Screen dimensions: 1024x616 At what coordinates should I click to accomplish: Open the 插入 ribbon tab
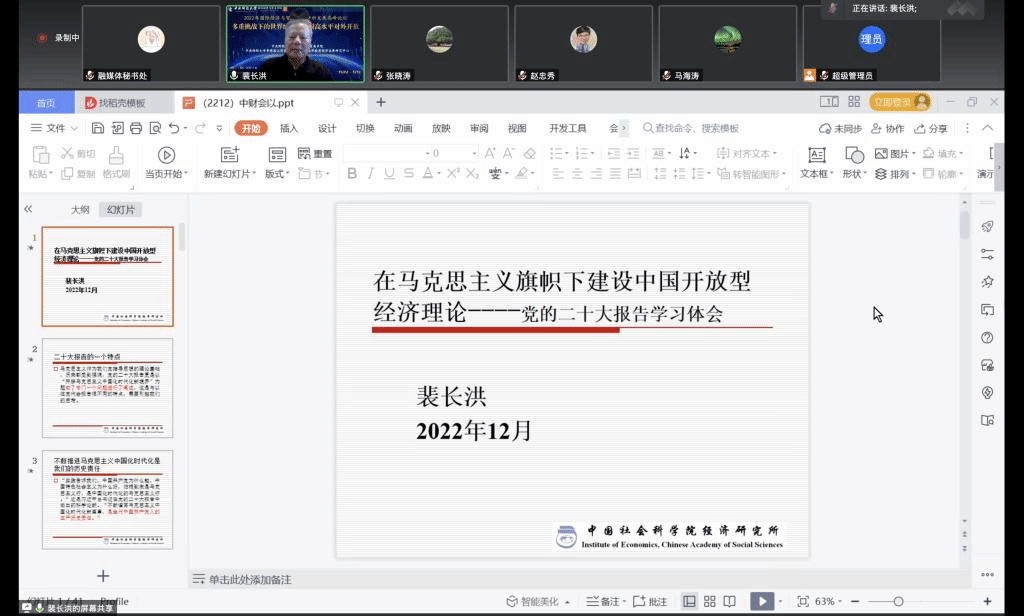point(289,128)
